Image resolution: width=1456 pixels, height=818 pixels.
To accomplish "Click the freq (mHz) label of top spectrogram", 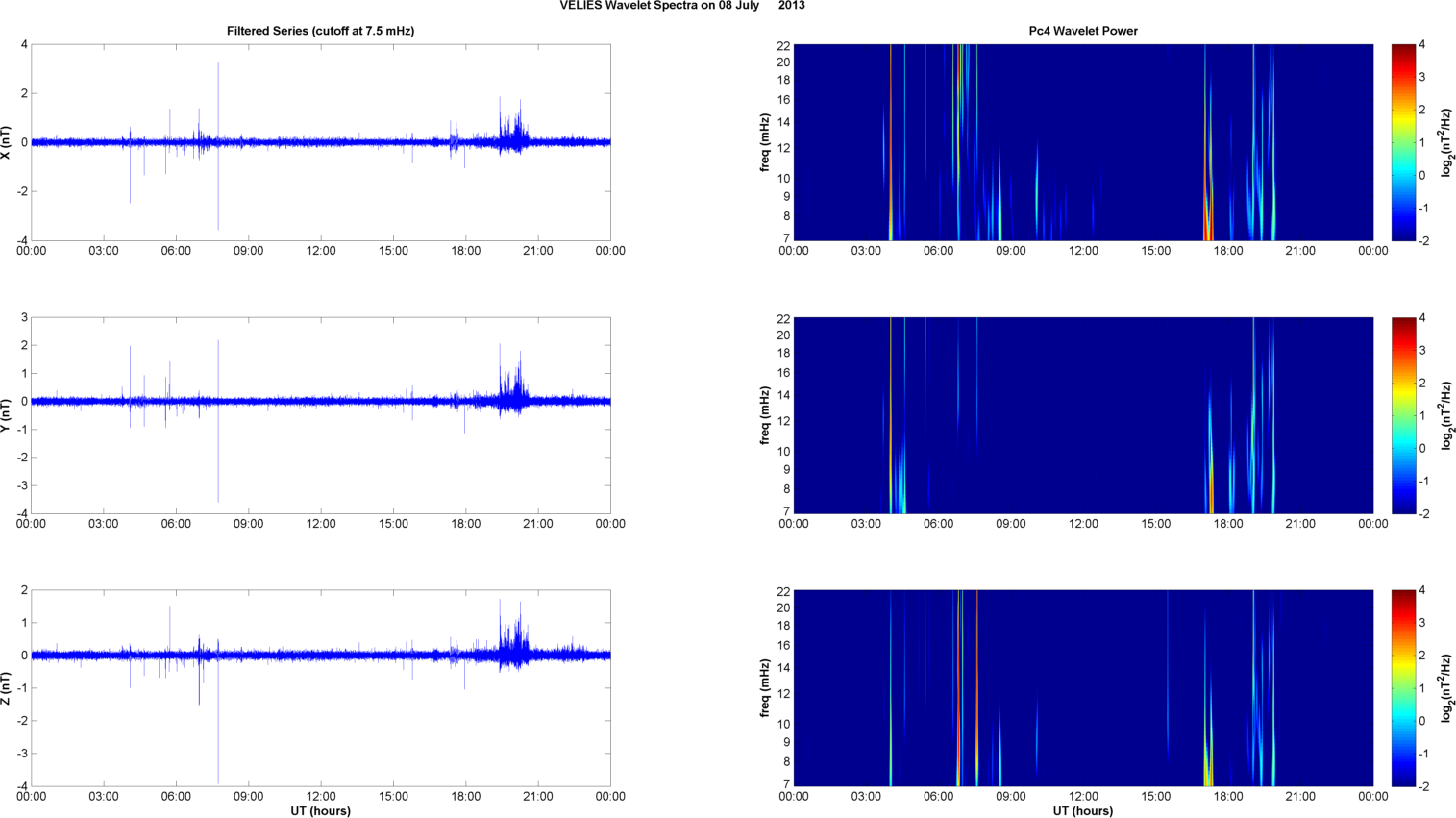I will click(x=764, y=142).
